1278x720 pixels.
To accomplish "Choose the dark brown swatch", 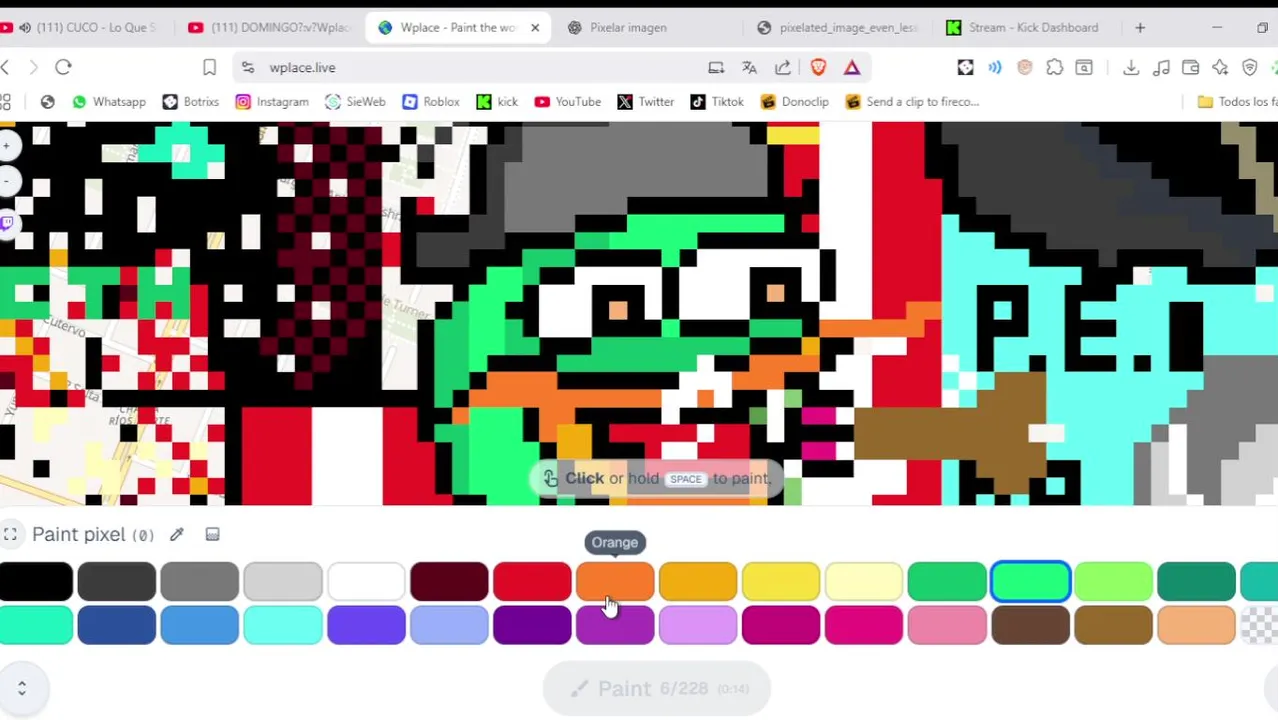I will point(1030,625).
